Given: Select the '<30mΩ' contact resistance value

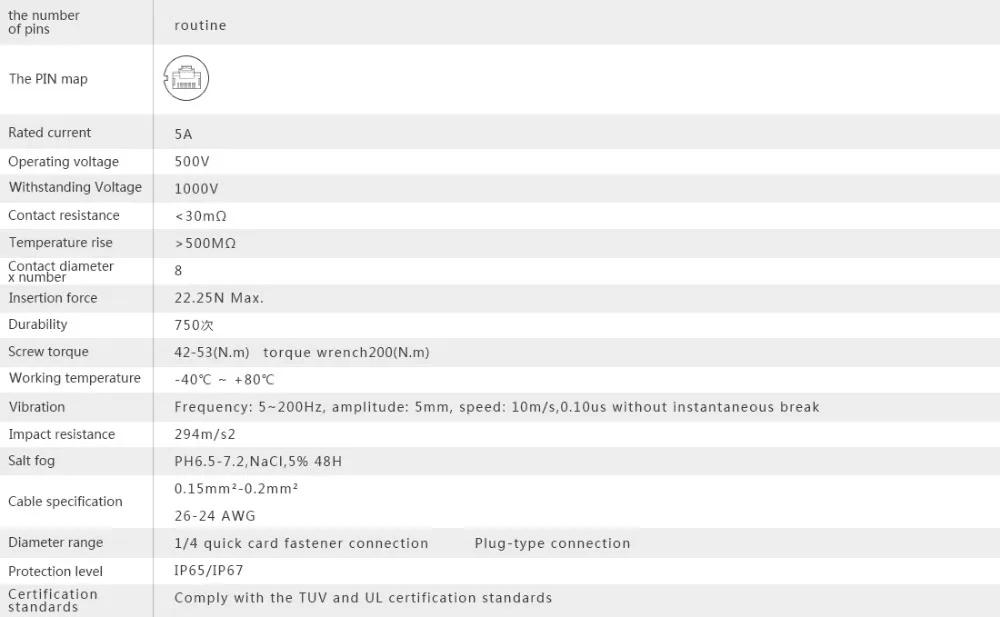Looking at the screenshot, I should [201, 216].
